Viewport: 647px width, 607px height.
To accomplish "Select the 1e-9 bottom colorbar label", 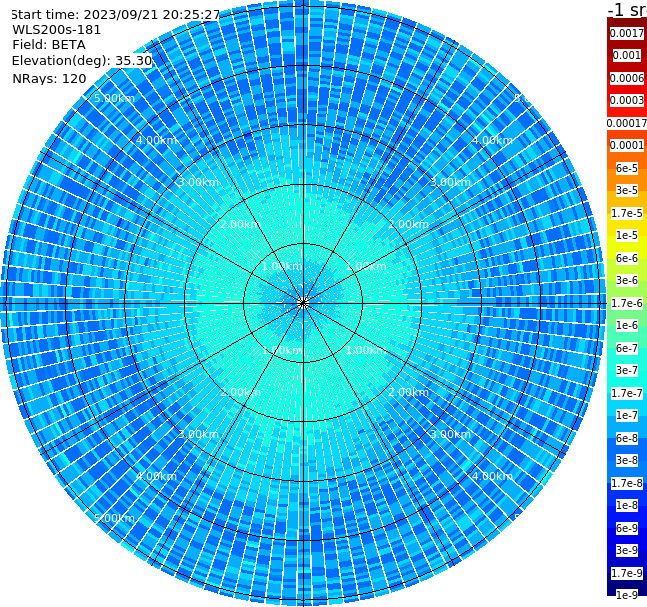I will [627, 595].
